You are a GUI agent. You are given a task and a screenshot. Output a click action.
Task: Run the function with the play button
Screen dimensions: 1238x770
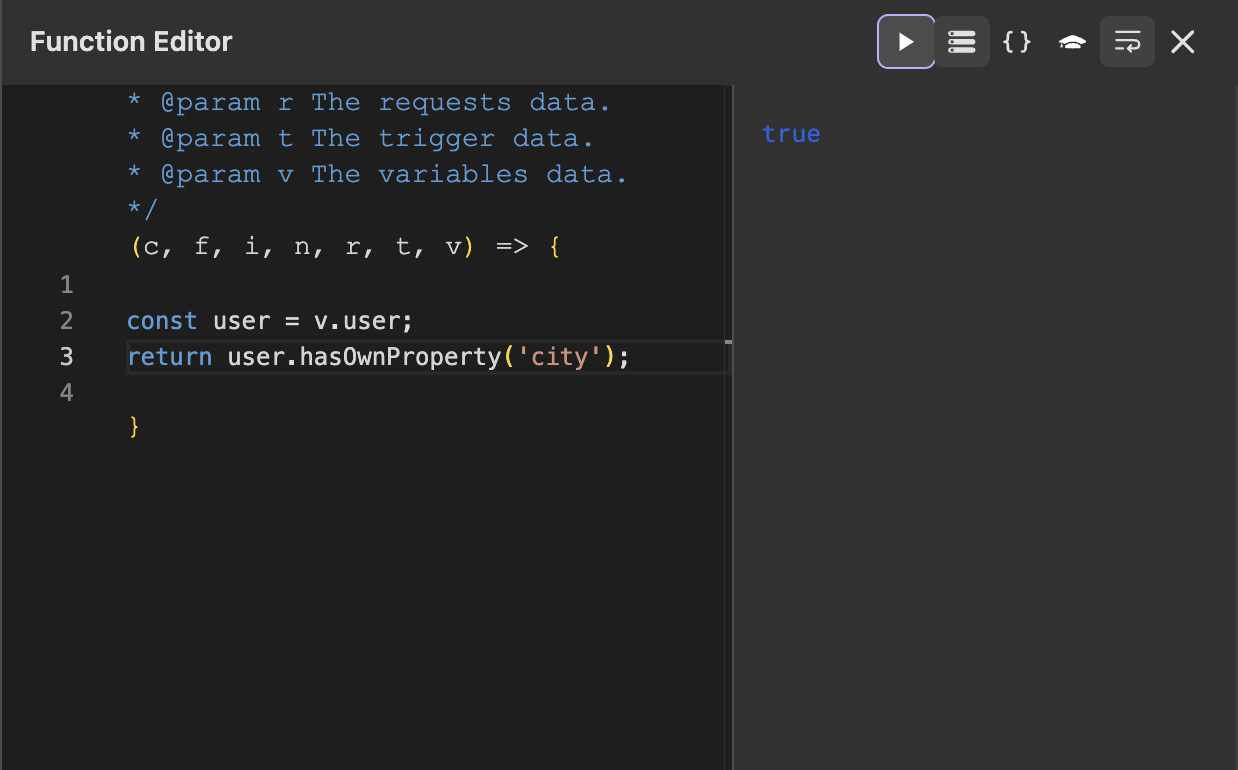pyautogui.click(x=906, y=42)
